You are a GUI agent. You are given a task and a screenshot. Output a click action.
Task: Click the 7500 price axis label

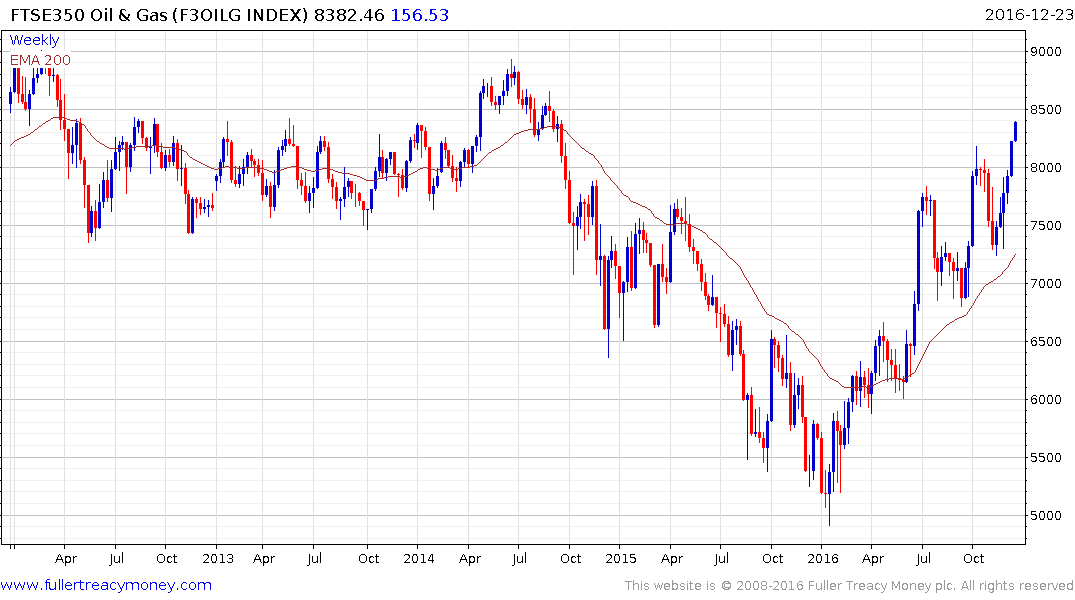point(1046,226)
